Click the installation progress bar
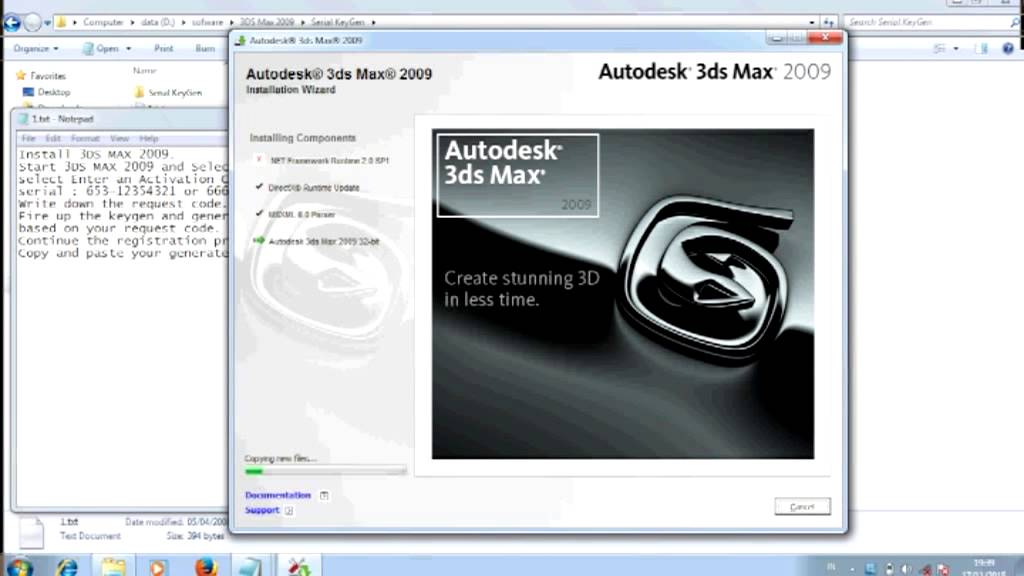 coord(325,471)
